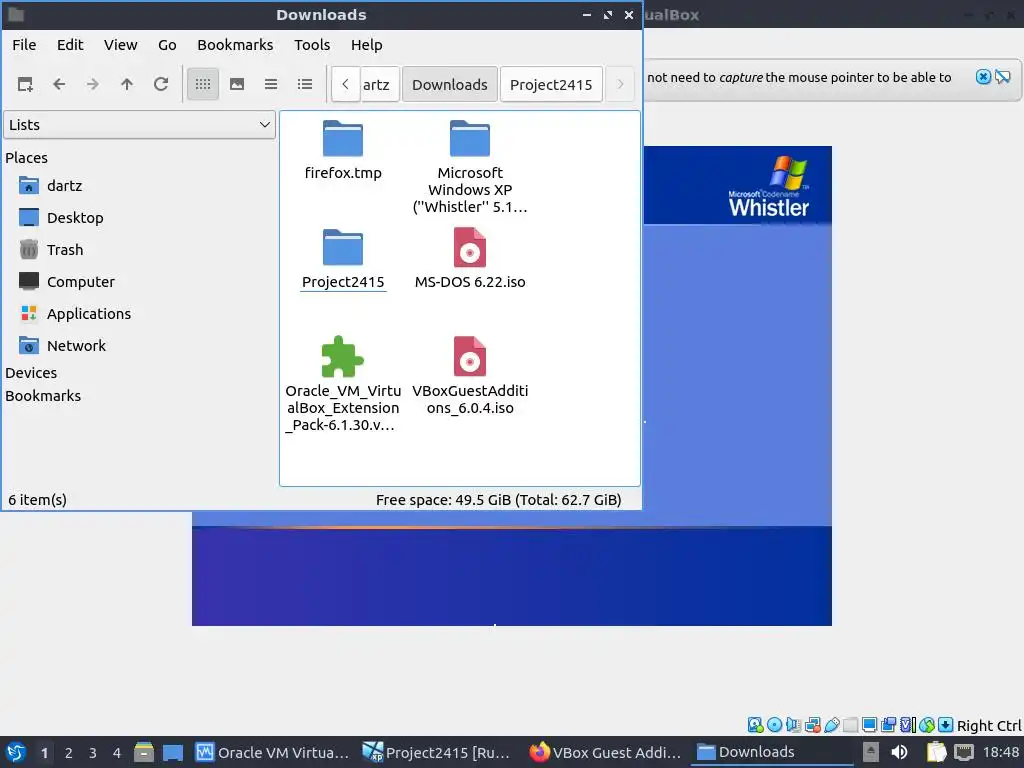Open the Edit menu
The height and width of the screenshot is (768, 1024).
point(70,45)
